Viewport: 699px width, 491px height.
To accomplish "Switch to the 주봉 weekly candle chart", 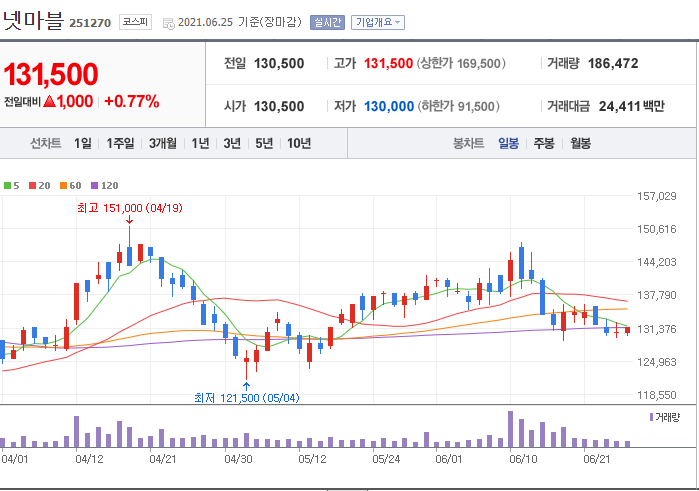I will click(544, 143).
